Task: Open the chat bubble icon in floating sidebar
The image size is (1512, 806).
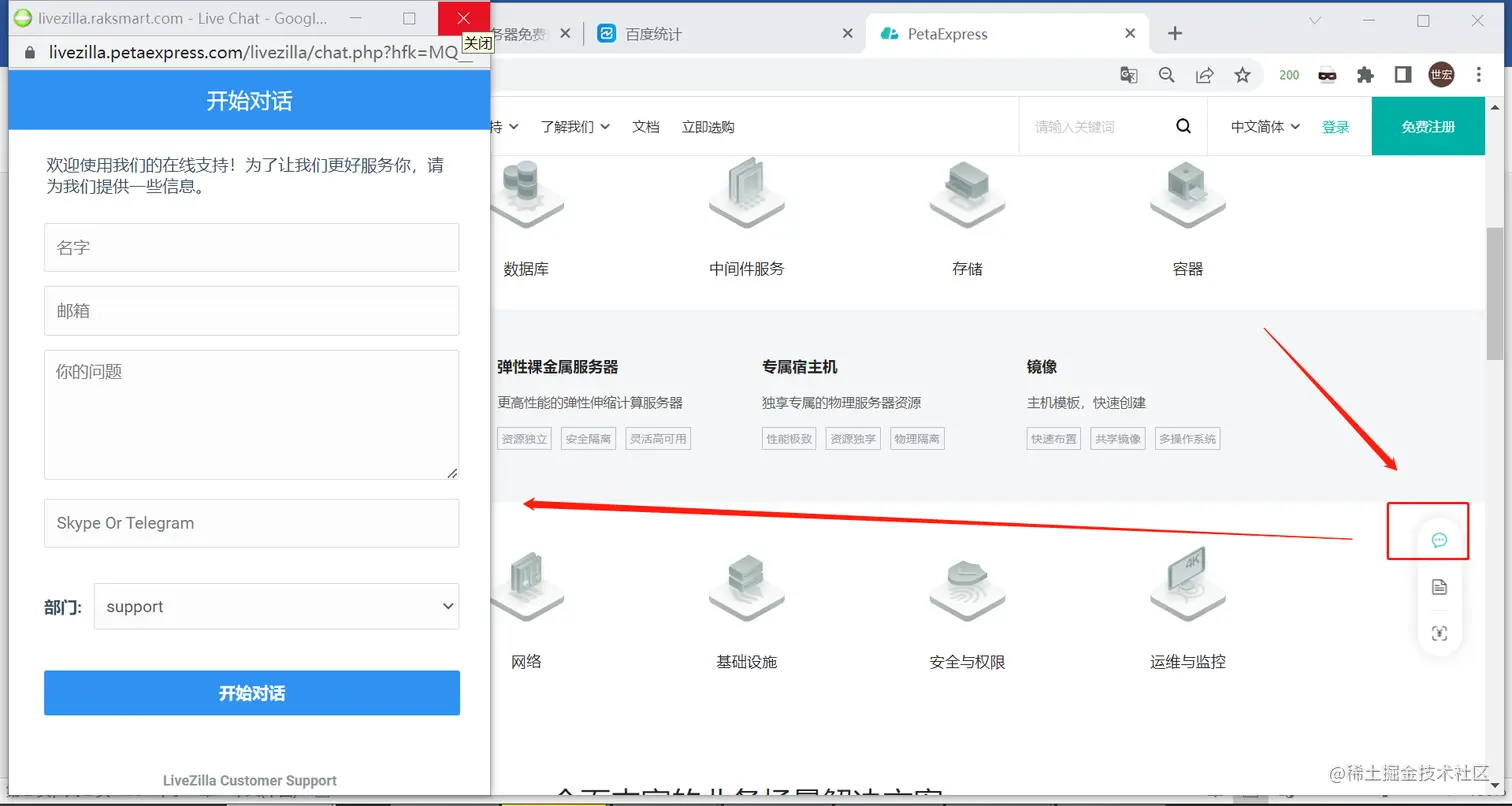Action: [x=1438, y=540]
